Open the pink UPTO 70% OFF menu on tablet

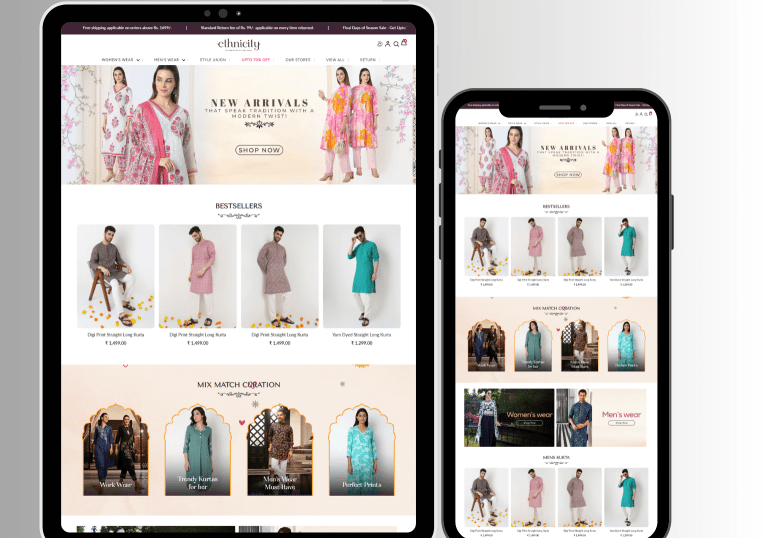[x=256, y=60]
